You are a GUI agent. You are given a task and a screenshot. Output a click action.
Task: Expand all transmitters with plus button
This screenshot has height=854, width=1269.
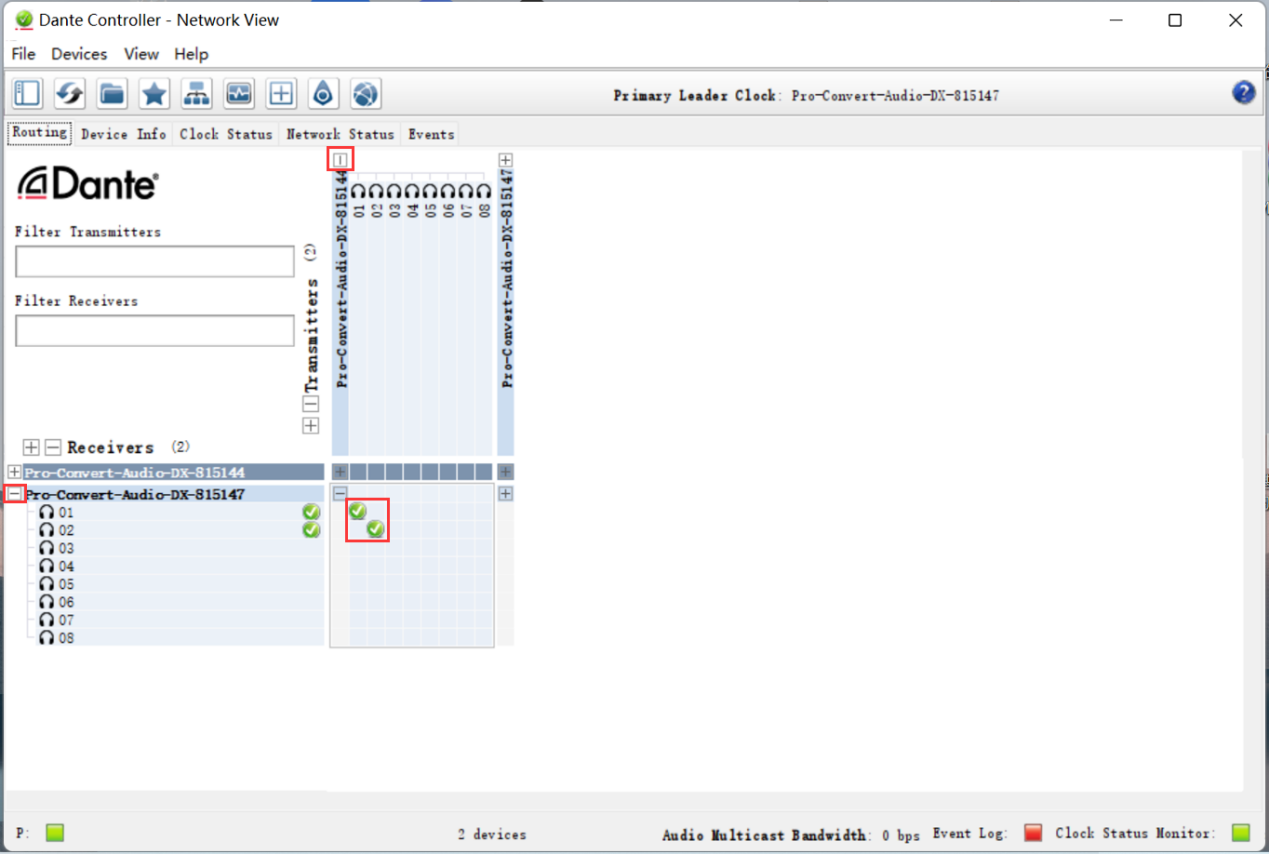311,426
